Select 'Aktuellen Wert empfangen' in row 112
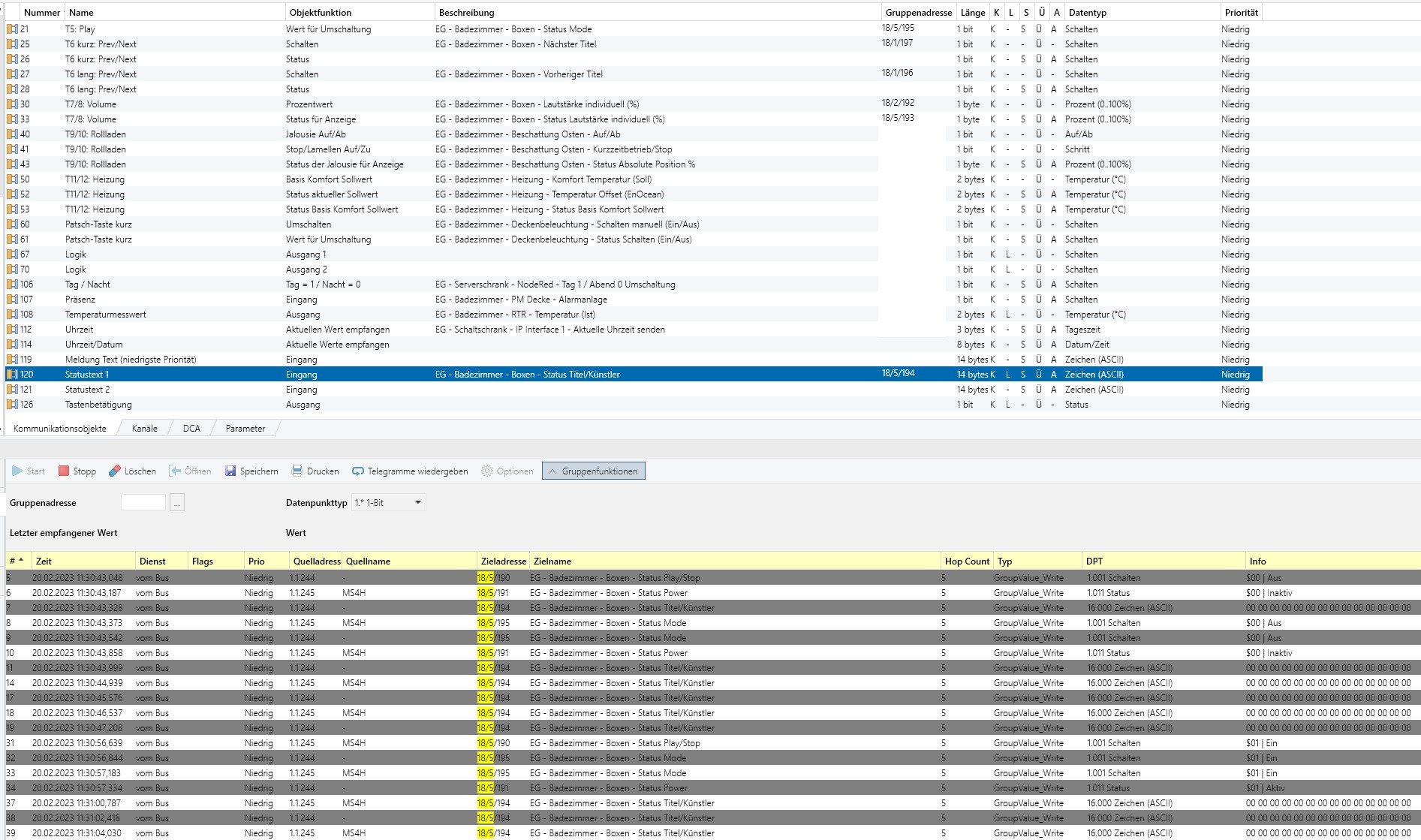1421x840 pixels. (338, 330)
